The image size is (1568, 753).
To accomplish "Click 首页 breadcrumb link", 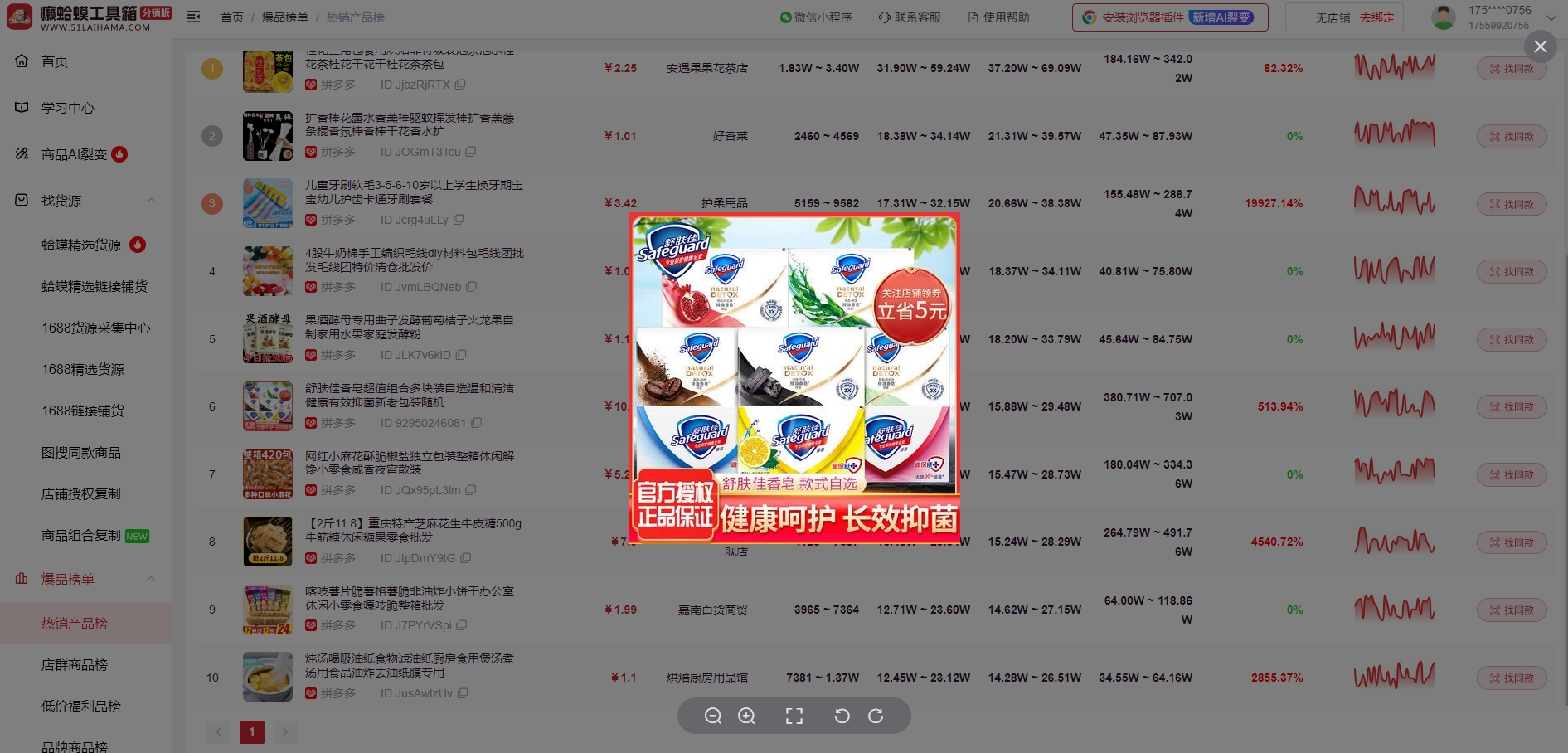I will tap(232, 17).
